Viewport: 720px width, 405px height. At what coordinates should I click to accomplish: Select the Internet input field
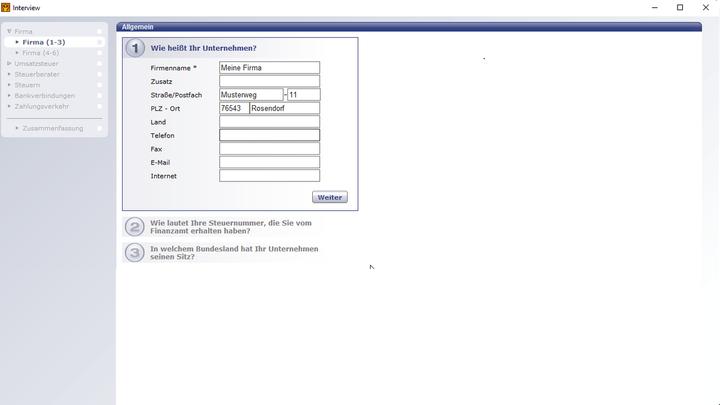click(x=269, y=176)
